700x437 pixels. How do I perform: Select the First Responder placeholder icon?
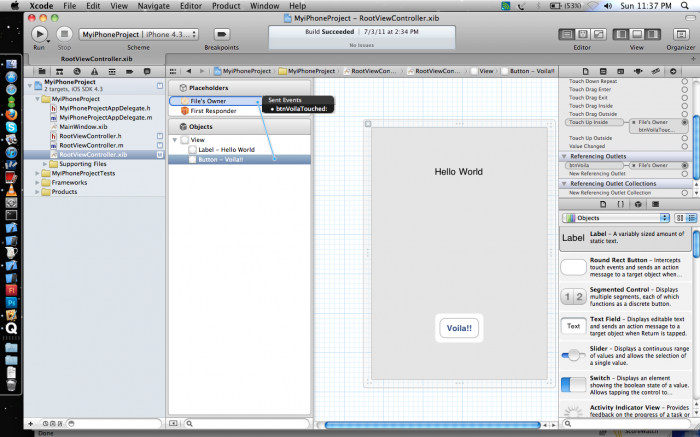coord(183,111)
